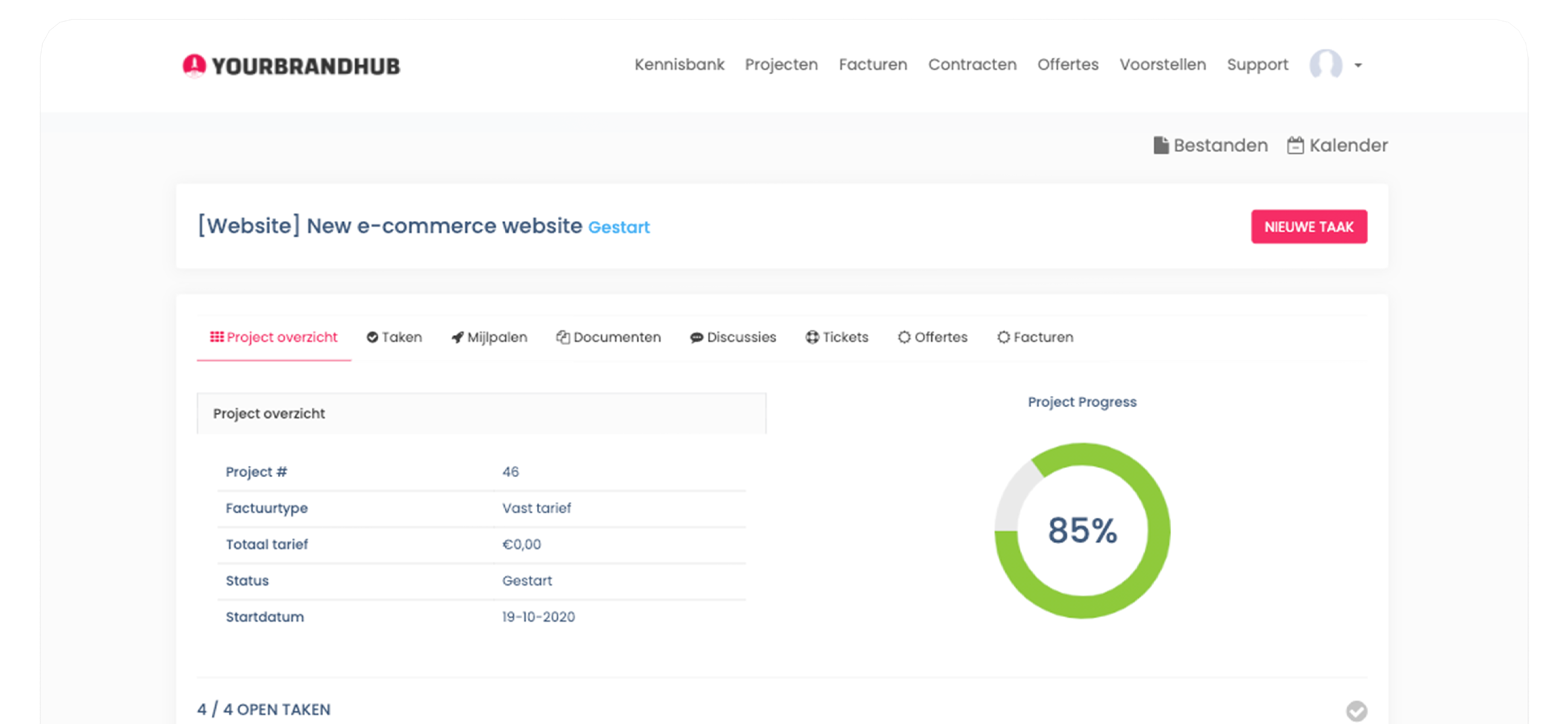This screenshot has height=724, width=1568.
Task: Click the documents icon on Documenten tab
Action: click(x=563, y=337)
